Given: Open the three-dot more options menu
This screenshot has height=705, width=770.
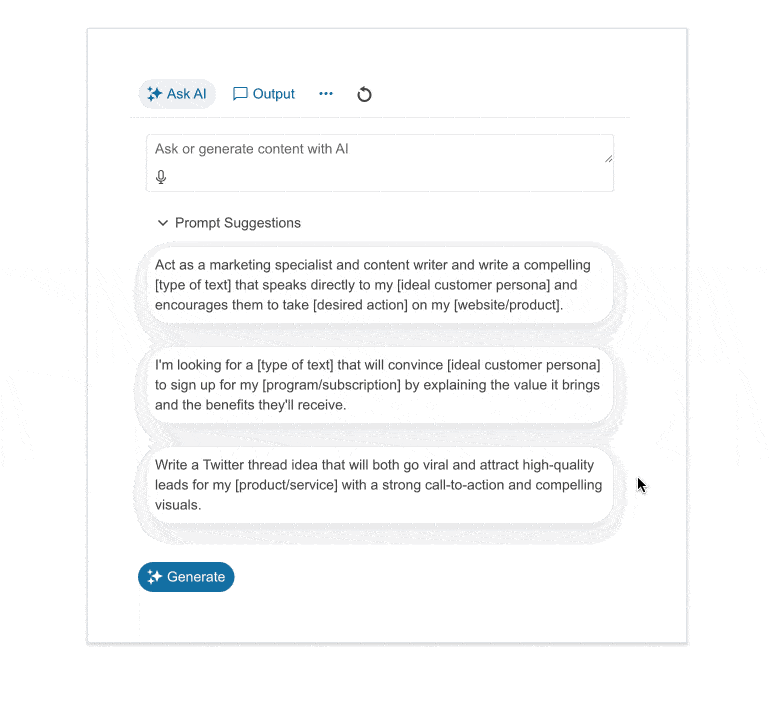Looking at the screenshot, I should click(326, 94).
